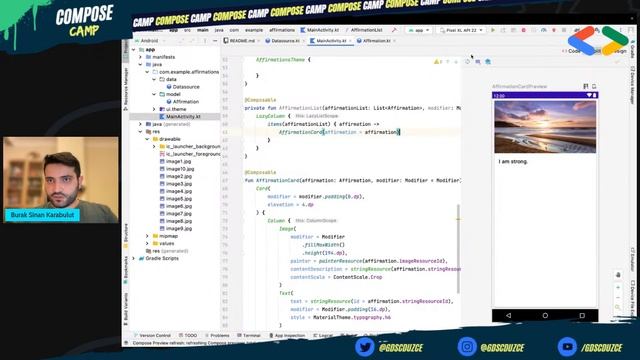This screenshot has height=360, width=640.
Task: Click the 'I am strong.' preview text
Action: 513,162
